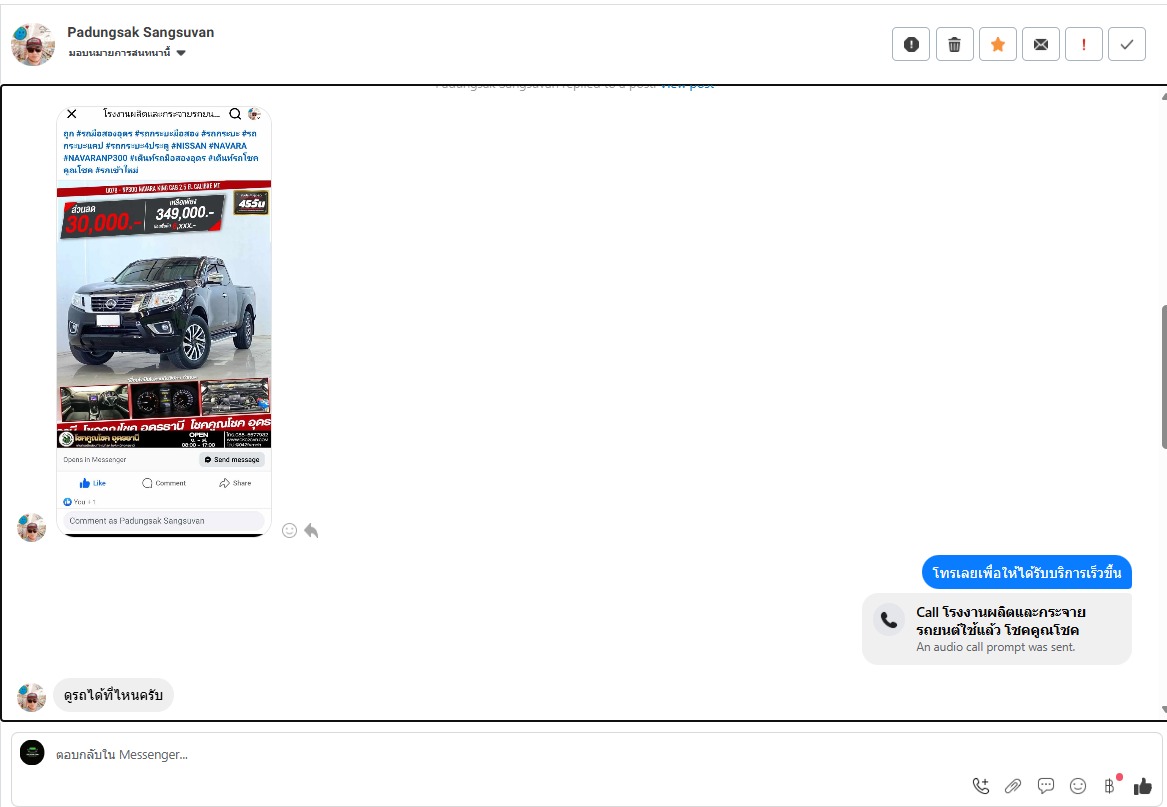React to the car post message with emoji
The width and height of the screenshot is (1167, 807).
tap(290, 530)
